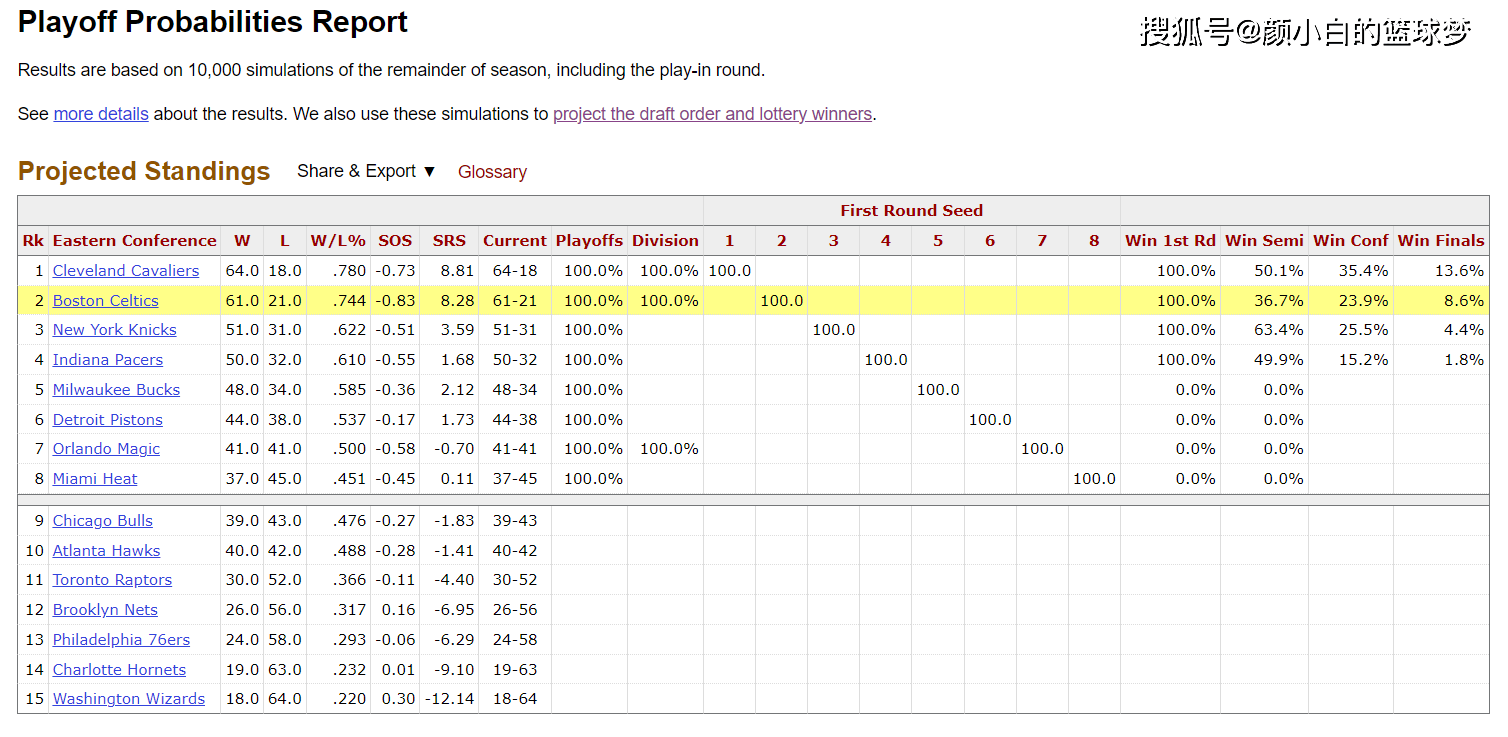The width and height of the screenshot is (1508, 737).
Task: Sort by the SOS column header
Action: (x=395, y=240)
